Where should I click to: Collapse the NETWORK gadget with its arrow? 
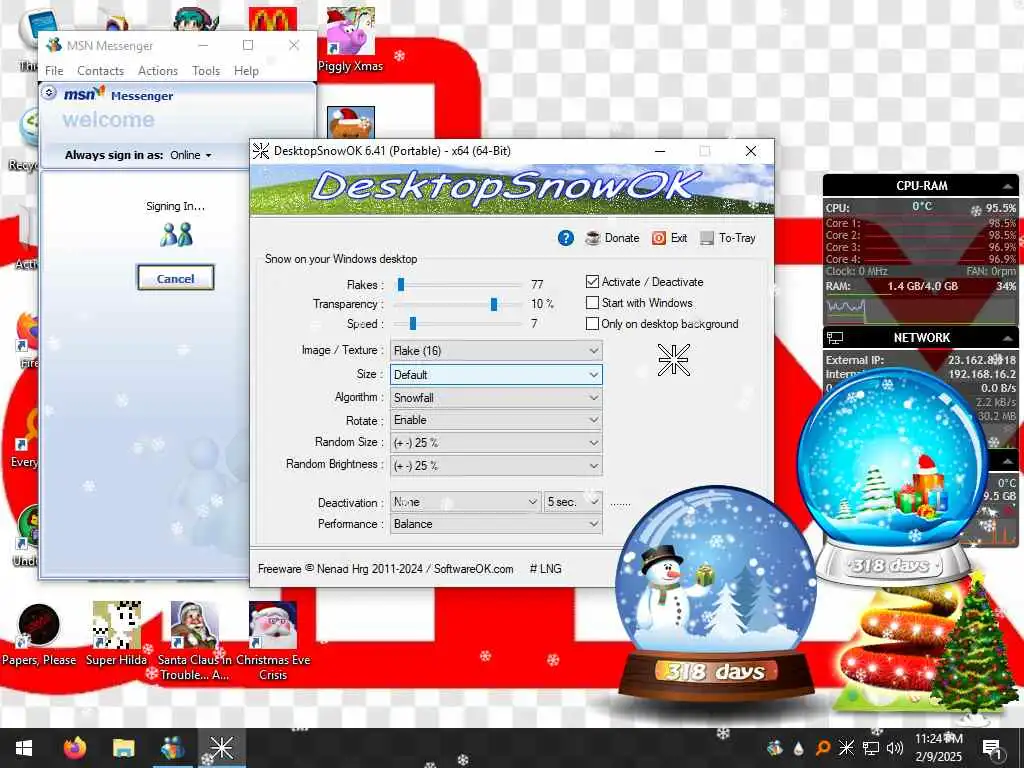tap(1008, 338)
